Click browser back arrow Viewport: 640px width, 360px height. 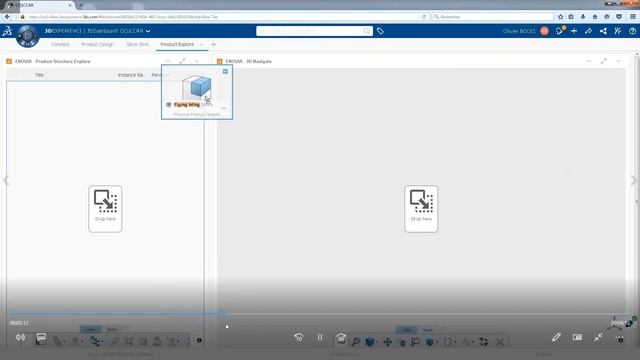click(7, 17)
